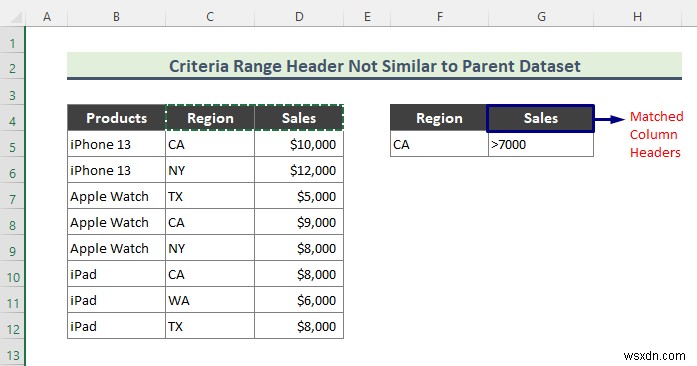Screen dimensions: 697x366
Task: Click the criteria 'Region' header in column F
Action: (439, 118)
